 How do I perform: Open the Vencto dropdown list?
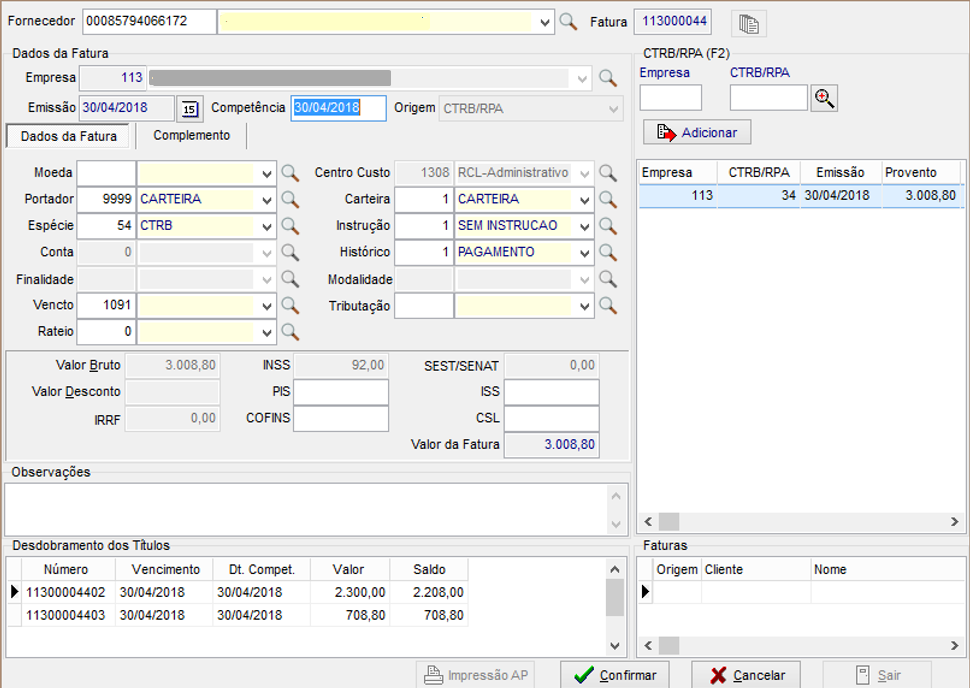pyautogui.click(x=267, y=306)
